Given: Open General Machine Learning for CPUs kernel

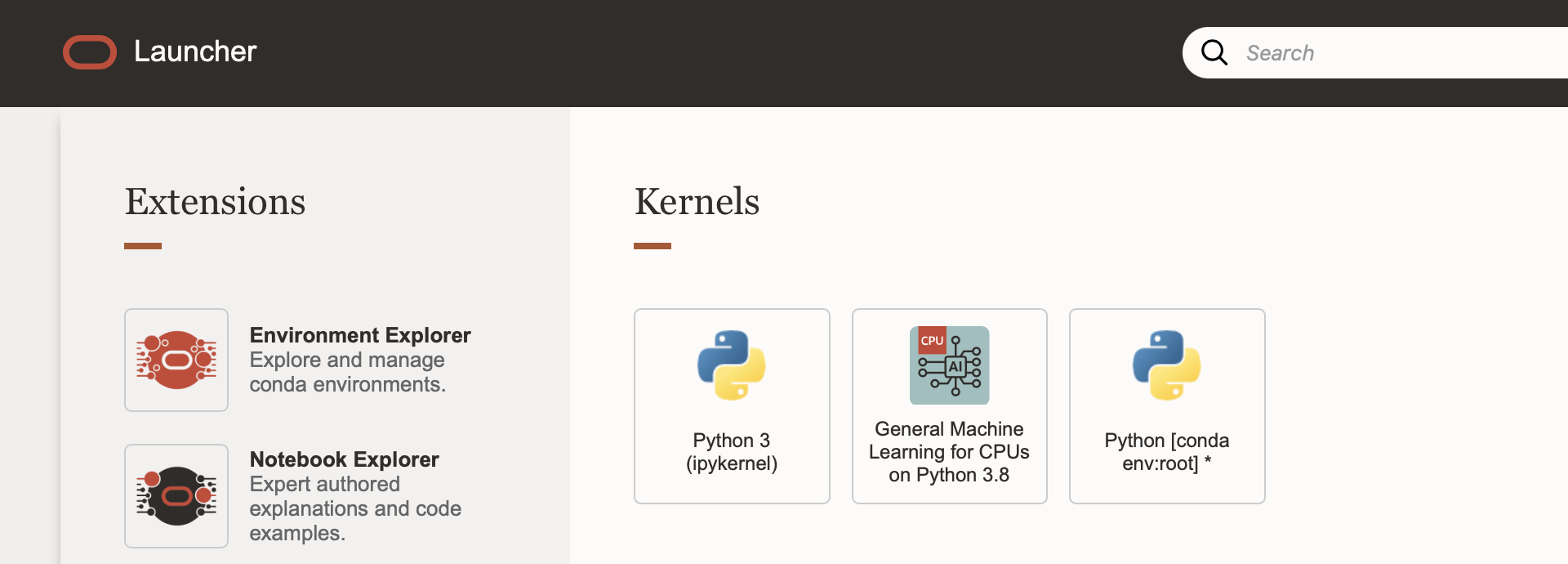Looking at the screenshot, I should [x=949, y=406].
